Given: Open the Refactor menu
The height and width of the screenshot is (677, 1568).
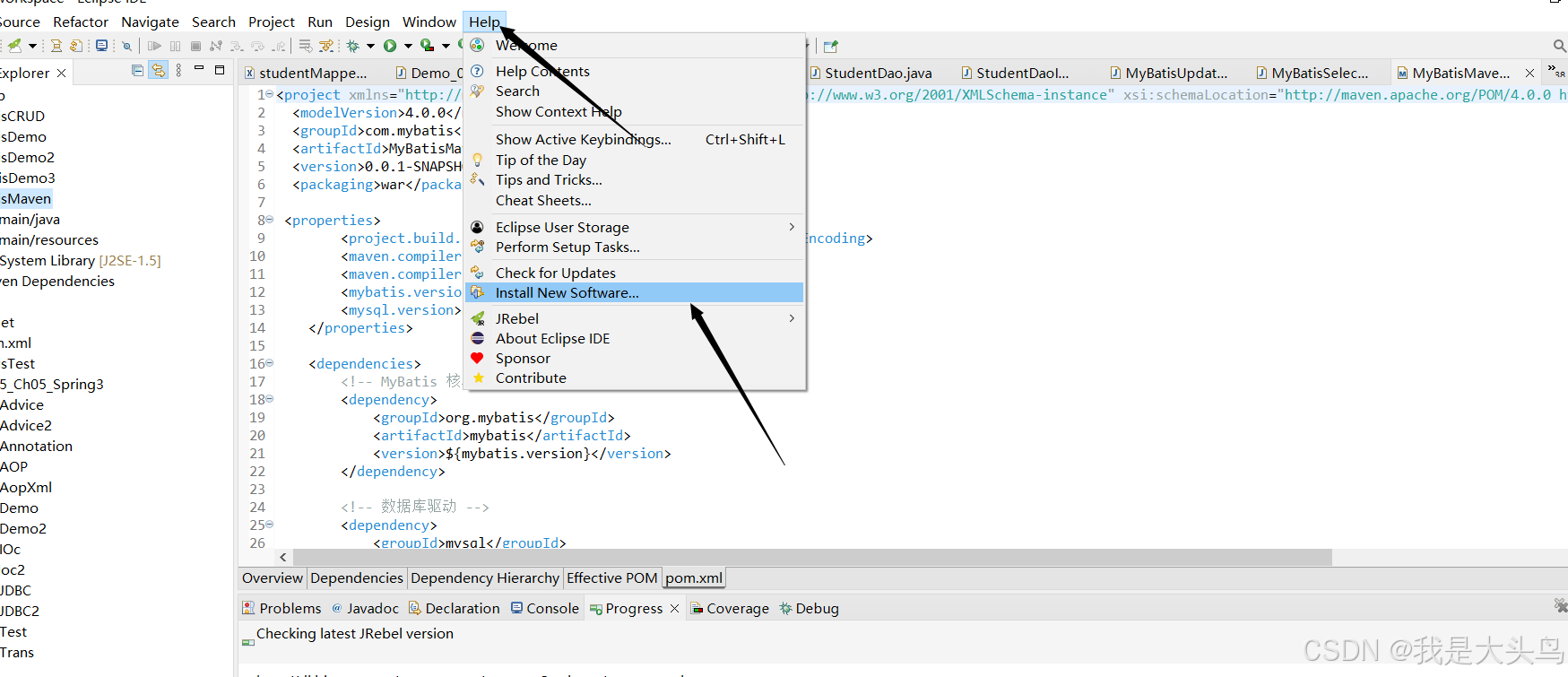Looking at the screenshot, I should point(81,22).
